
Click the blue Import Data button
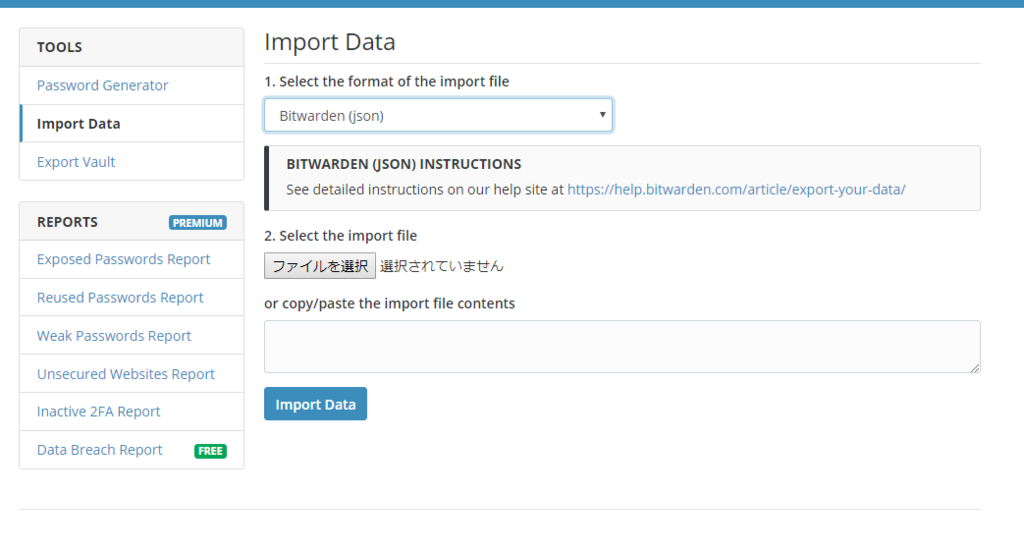coord(315,404)
